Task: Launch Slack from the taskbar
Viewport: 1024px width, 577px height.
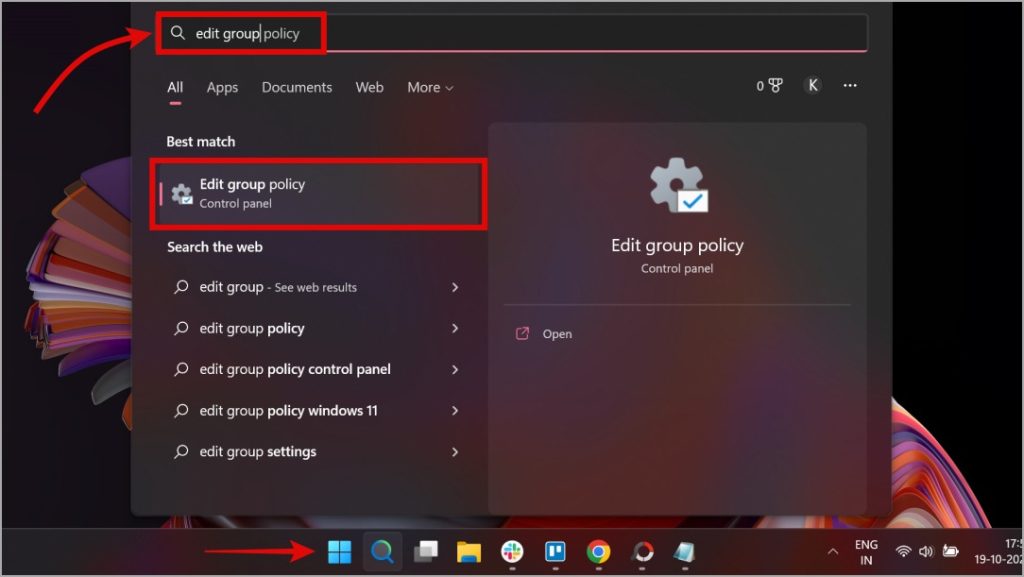Action: point(512,552)
